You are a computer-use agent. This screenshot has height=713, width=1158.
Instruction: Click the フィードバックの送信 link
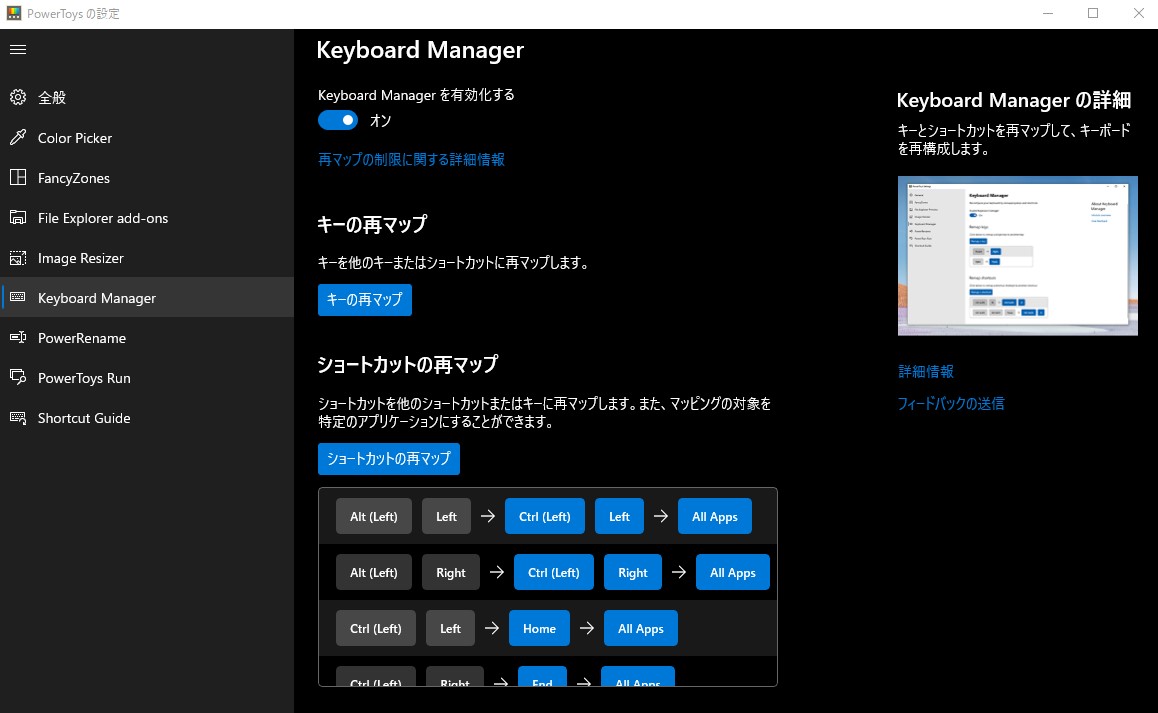pyautogui.click(x=951, y=404)
